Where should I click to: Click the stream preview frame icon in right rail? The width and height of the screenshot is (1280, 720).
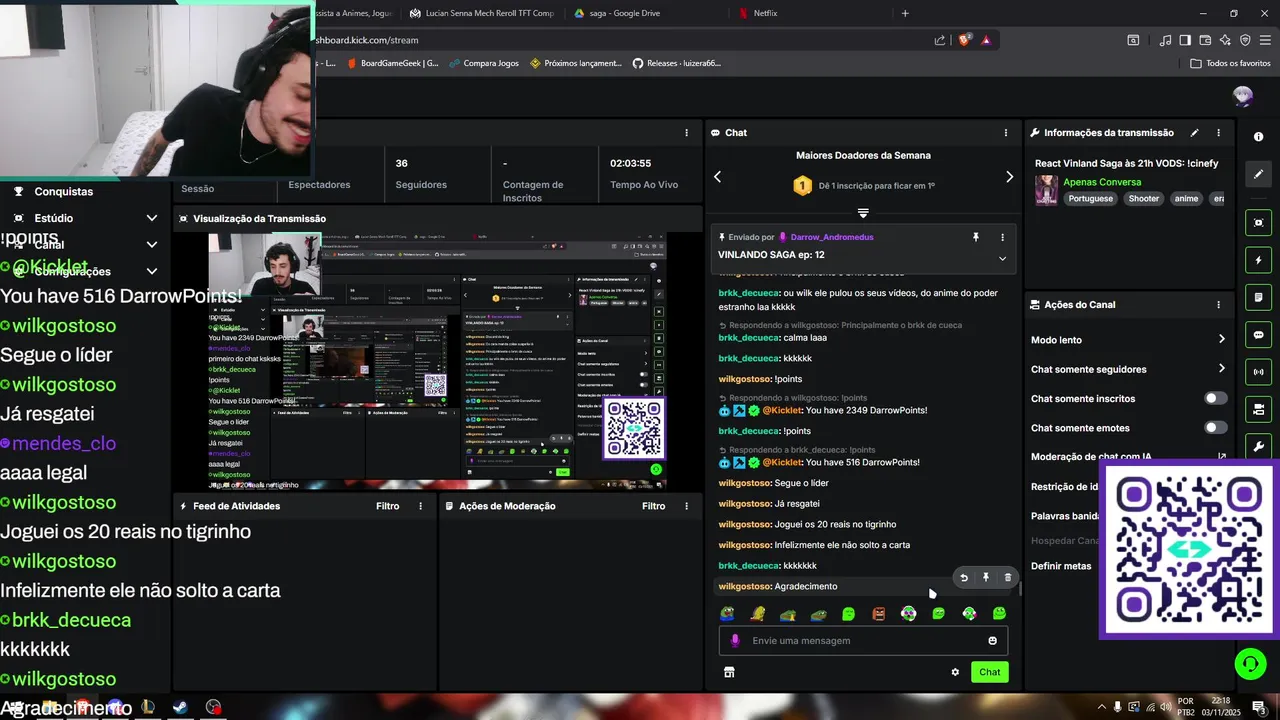pos(1258,222)
